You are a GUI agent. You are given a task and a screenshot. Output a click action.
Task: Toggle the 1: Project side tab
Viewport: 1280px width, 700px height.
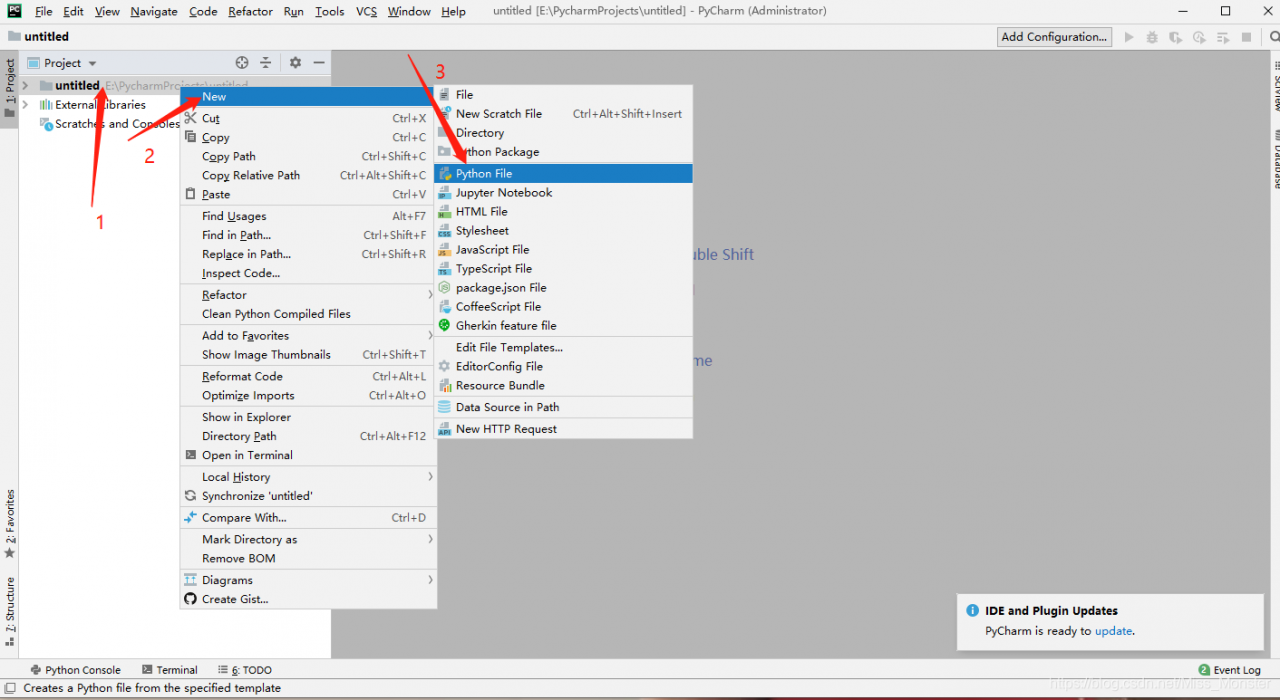[x=10, y=87]
